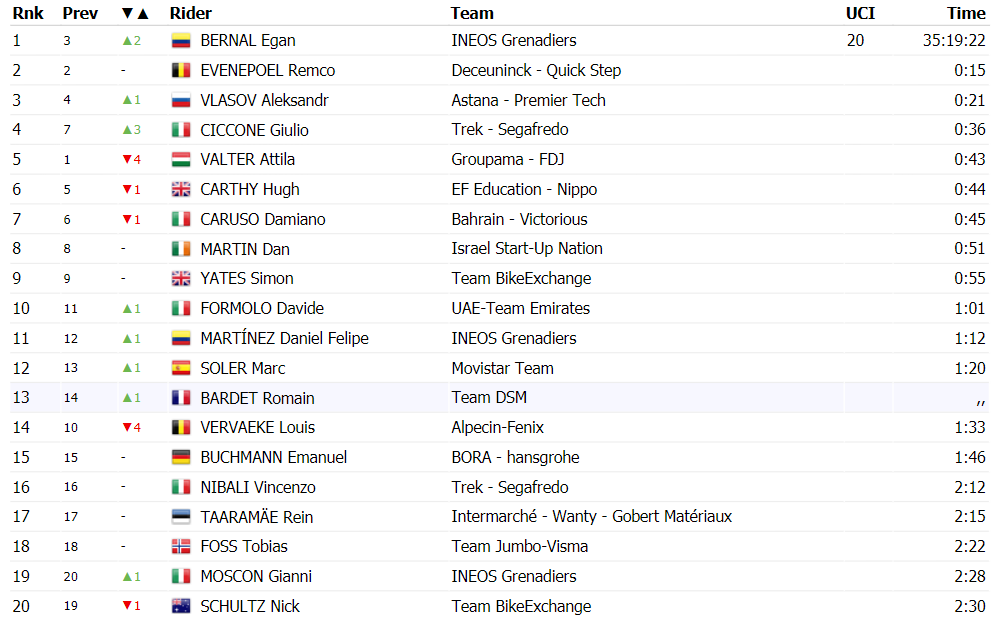Viewport: 999px width, 619px height.
Task: Sort by the UCI column header
Action: point(860,13)
